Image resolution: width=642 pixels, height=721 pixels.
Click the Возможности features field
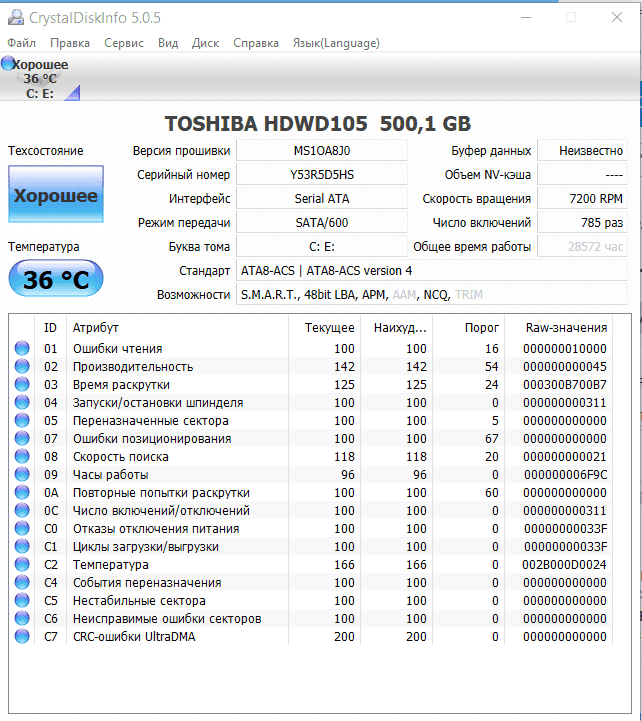point(432,294)
